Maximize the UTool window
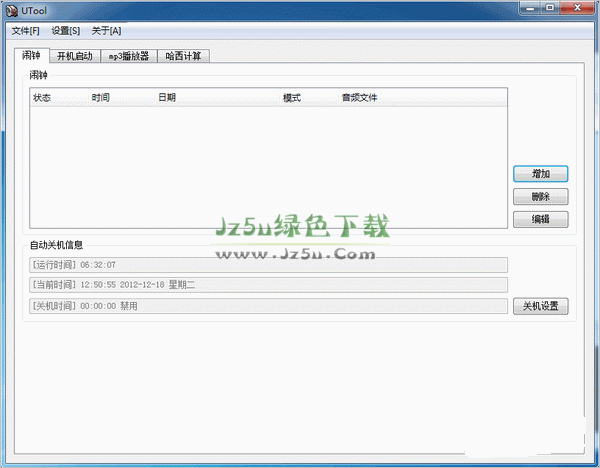Screen dimensions: 600x468 [x=550, y=8]
